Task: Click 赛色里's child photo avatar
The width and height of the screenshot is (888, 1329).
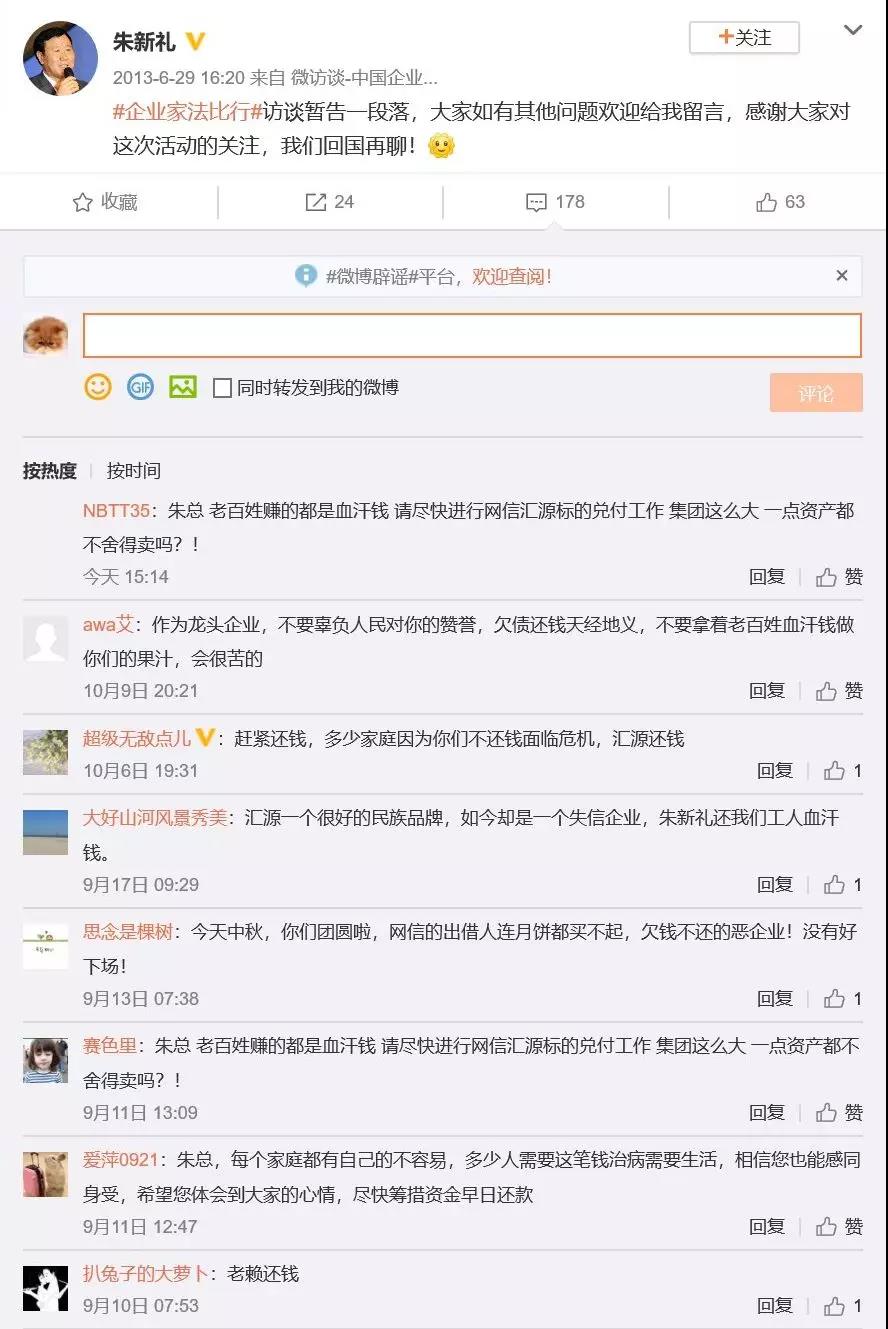Action: [45, 1060]
